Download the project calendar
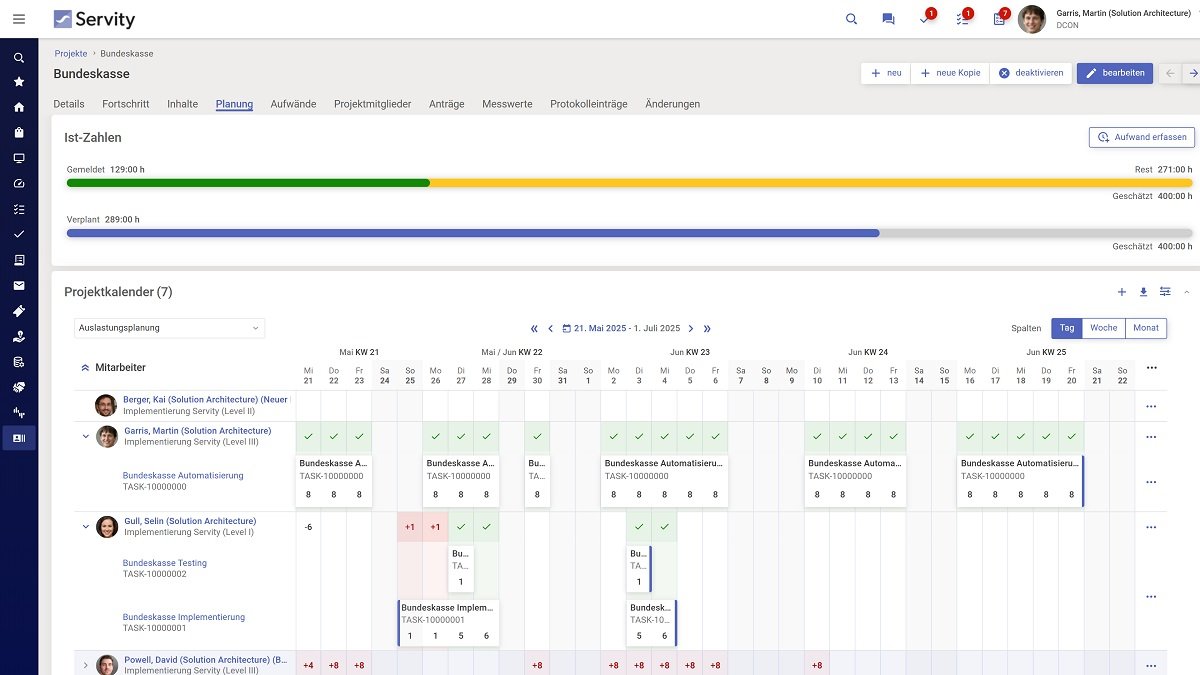 (1144, 292)
